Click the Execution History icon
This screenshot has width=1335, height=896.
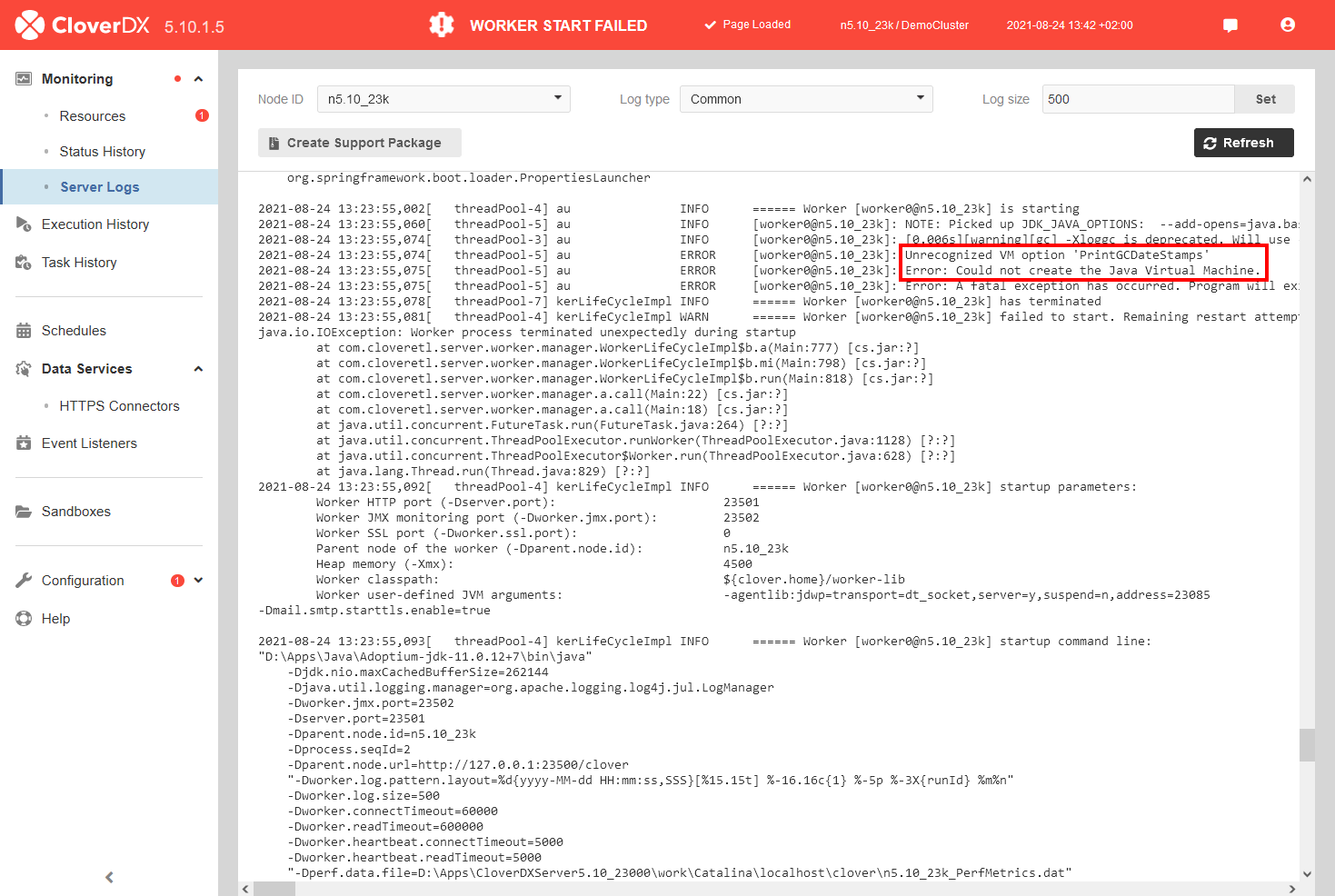point(24,224)
